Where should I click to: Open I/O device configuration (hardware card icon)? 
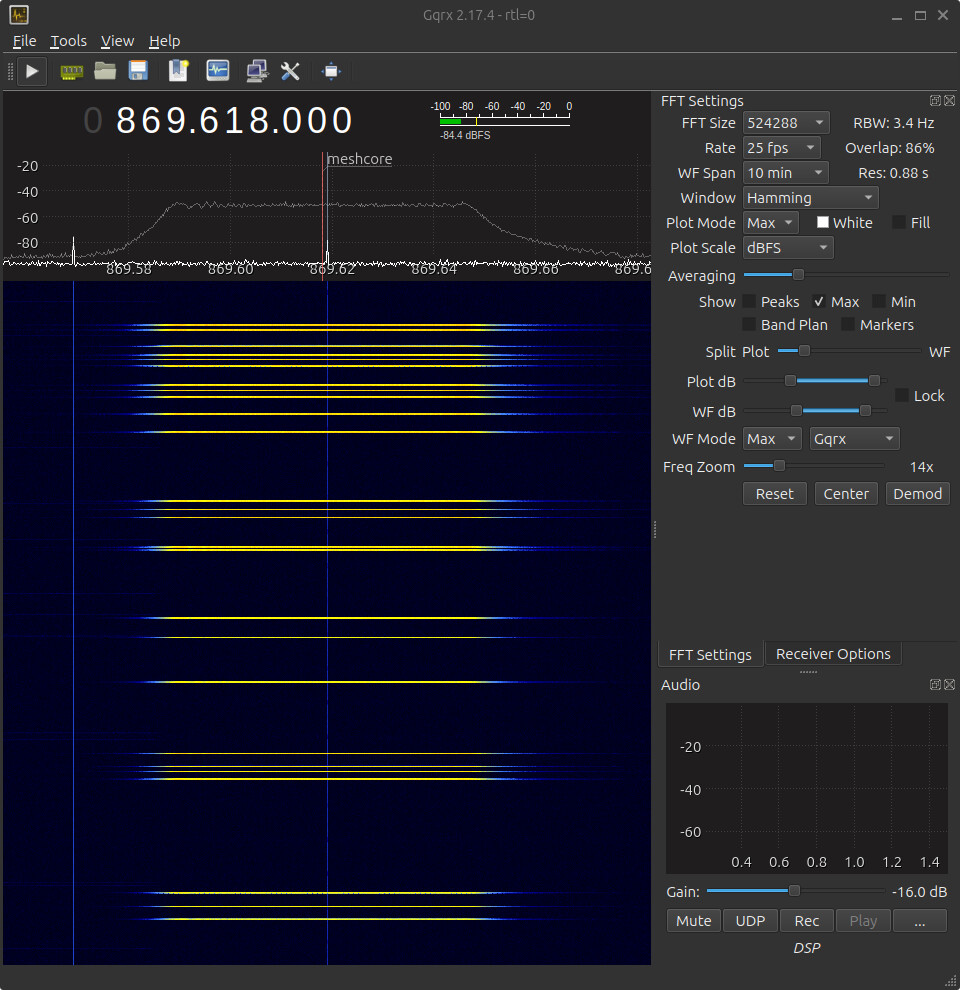[x=72, y=71]
